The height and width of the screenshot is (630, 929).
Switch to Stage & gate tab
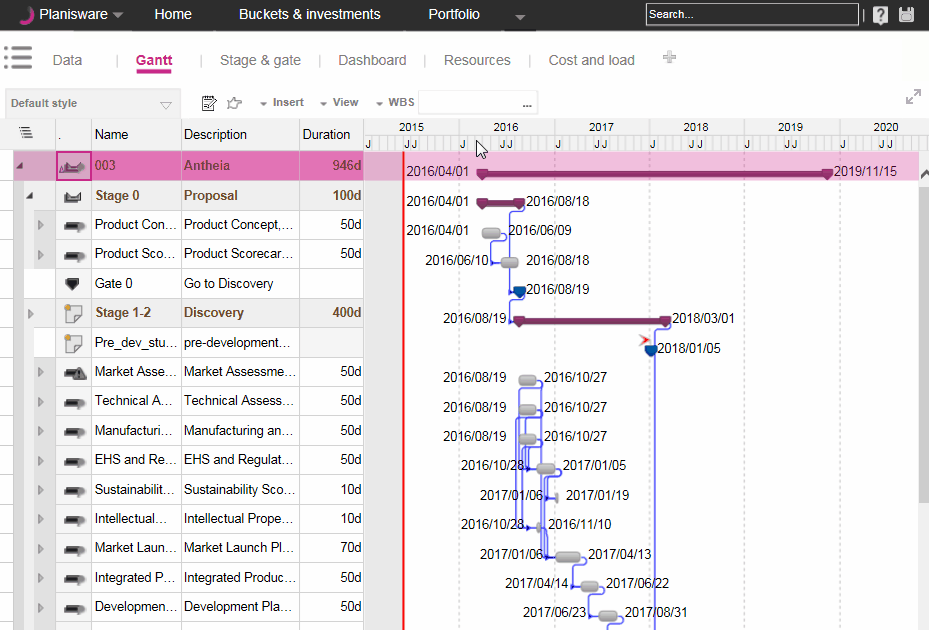click(x=260, y=60)
